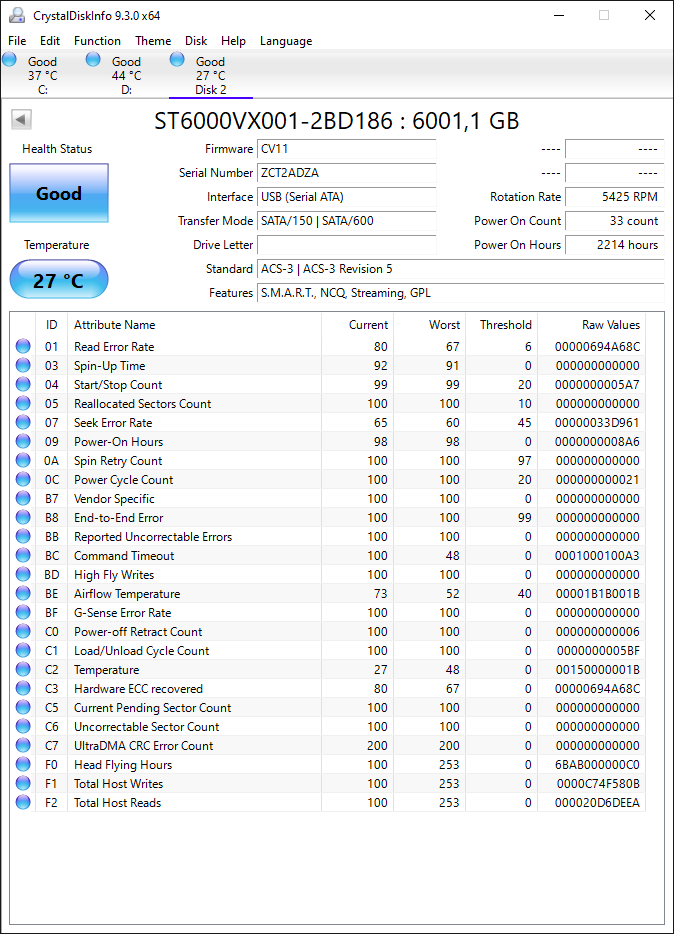Click status orb for UltraDMA CRC Error Count
This screenshot has height=934, width=674.
[x=23, y=745]
